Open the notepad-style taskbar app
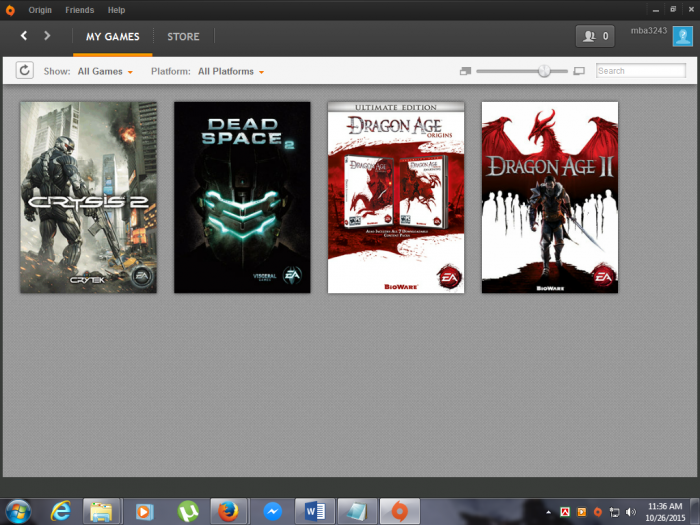The height and width of the screenshot is (525, 700). [357, 512]
